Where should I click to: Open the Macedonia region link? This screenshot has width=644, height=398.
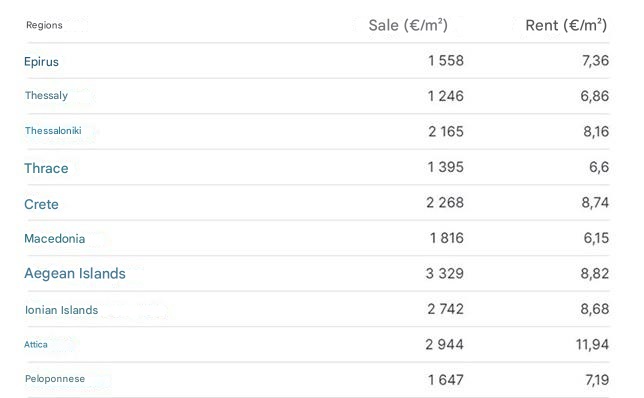coord(55,239)
